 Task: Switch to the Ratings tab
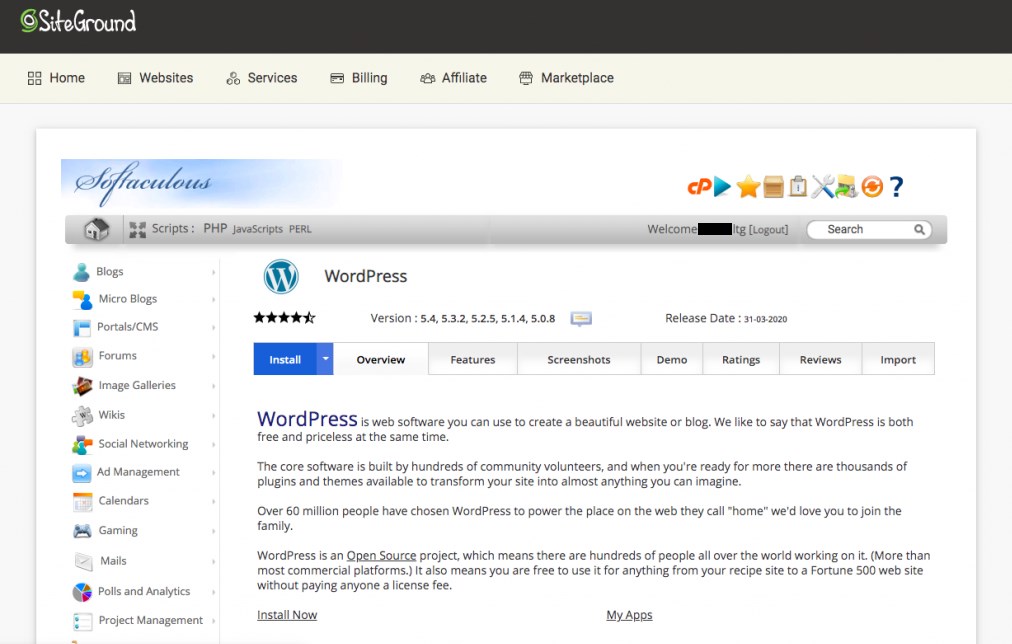coord(741,359)
